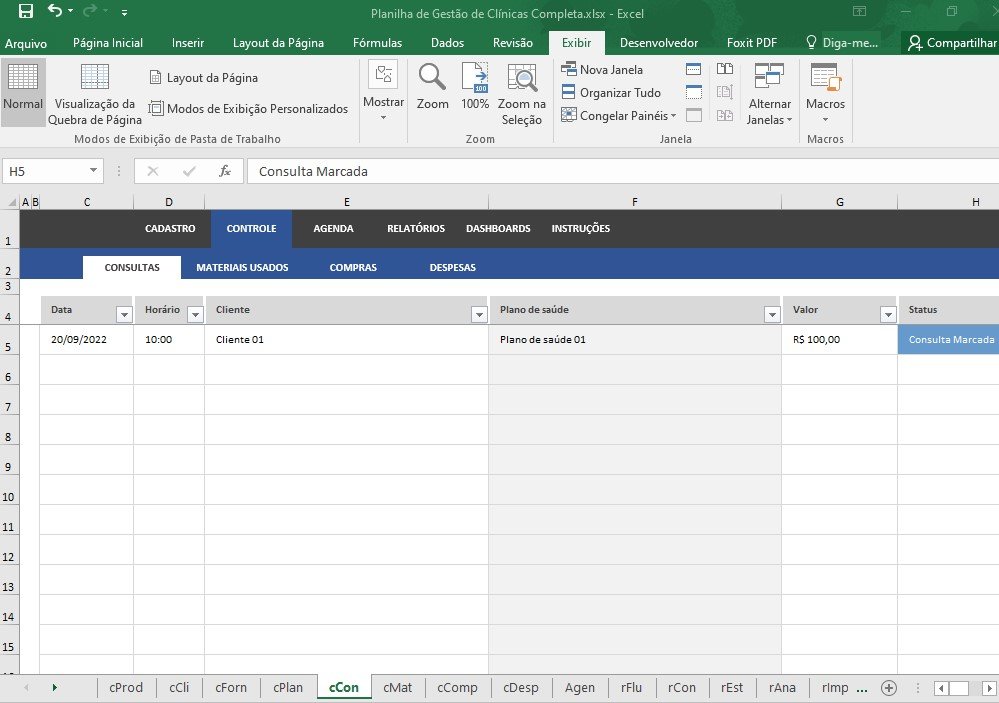Go to MATERIAIS USADOS section

click(x=242, y=268)
